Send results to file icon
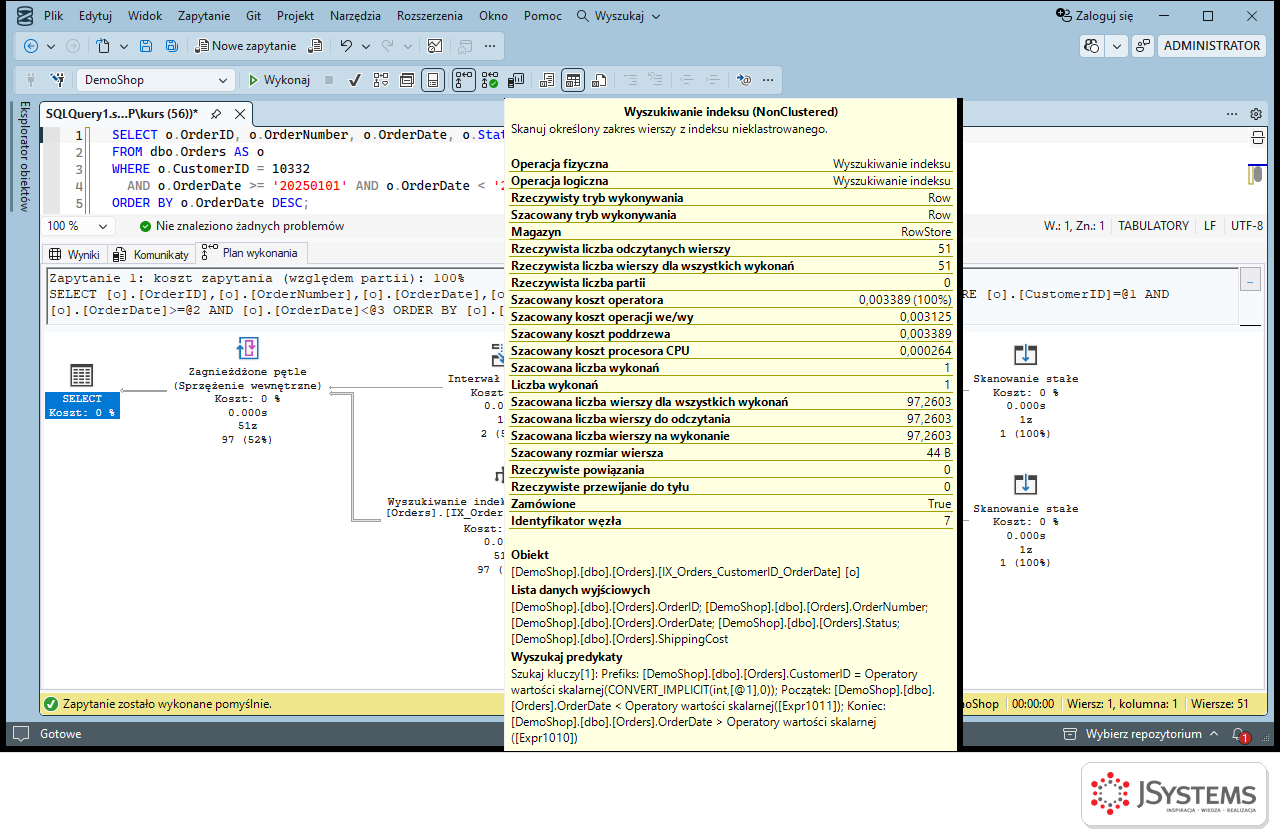Screen dimensions: 1280x835 point(599,80)
